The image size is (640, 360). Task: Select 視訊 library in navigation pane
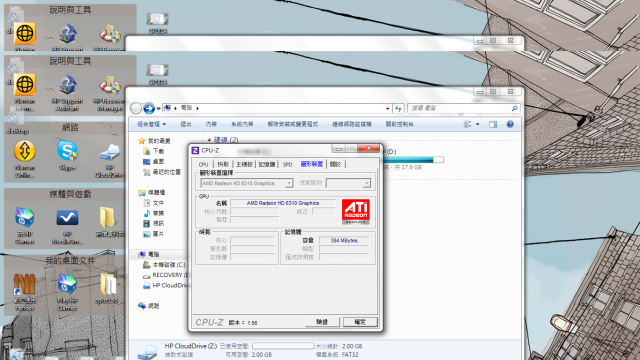coord(158,223)
